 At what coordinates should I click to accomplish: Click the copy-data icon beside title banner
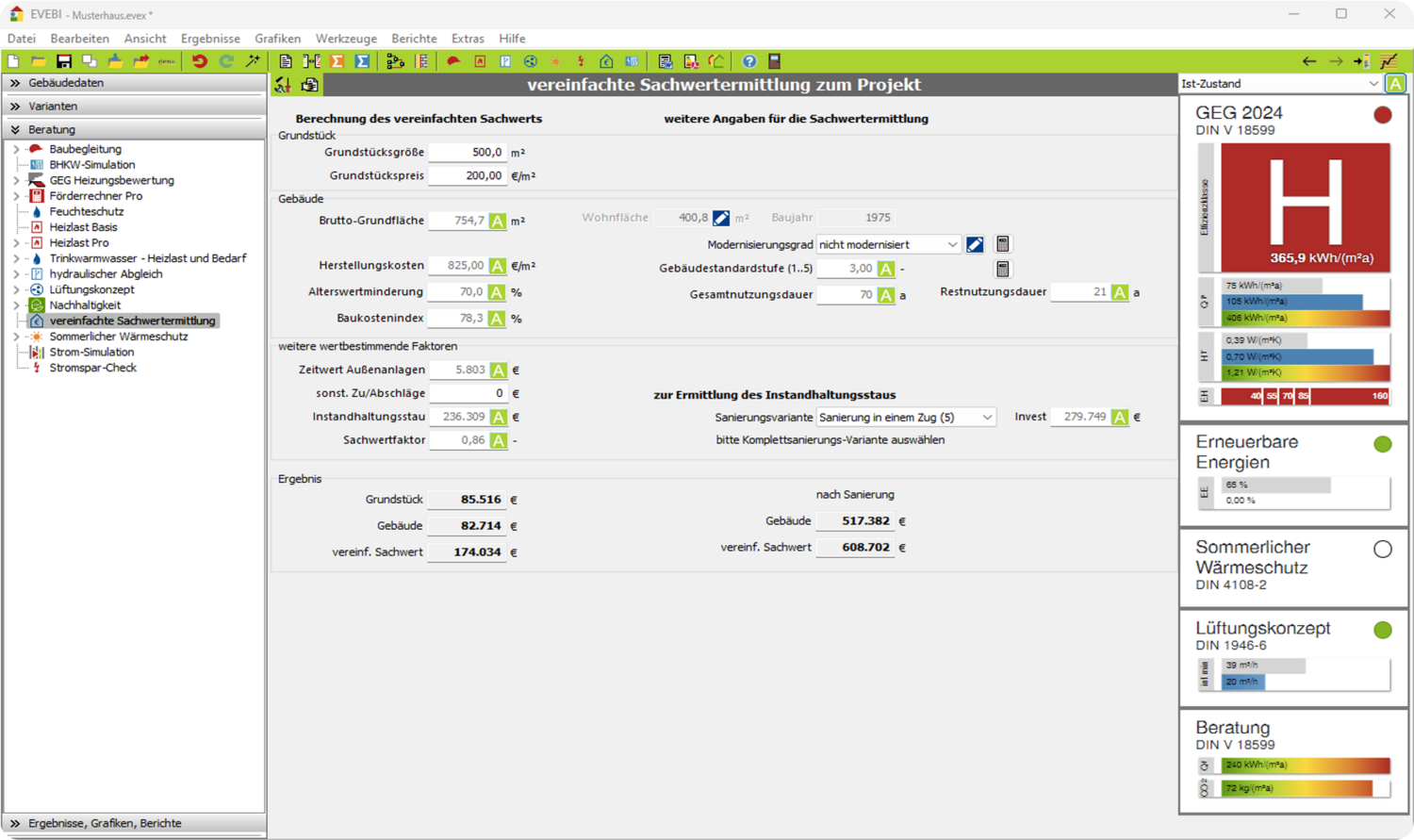click(x=309, y=85)
